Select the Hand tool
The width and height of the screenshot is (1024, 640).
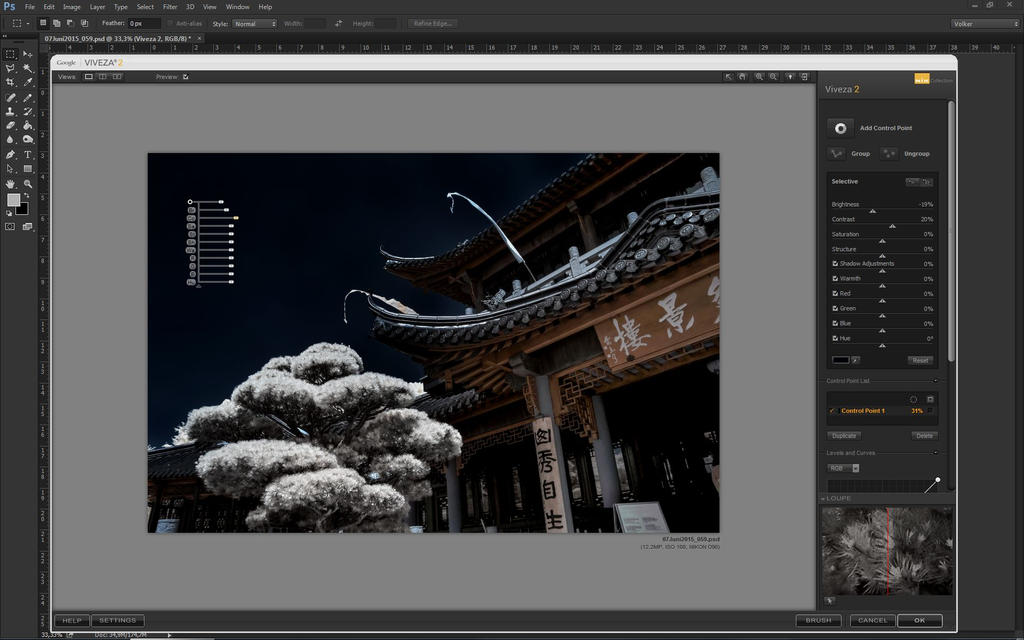point(11,184)
